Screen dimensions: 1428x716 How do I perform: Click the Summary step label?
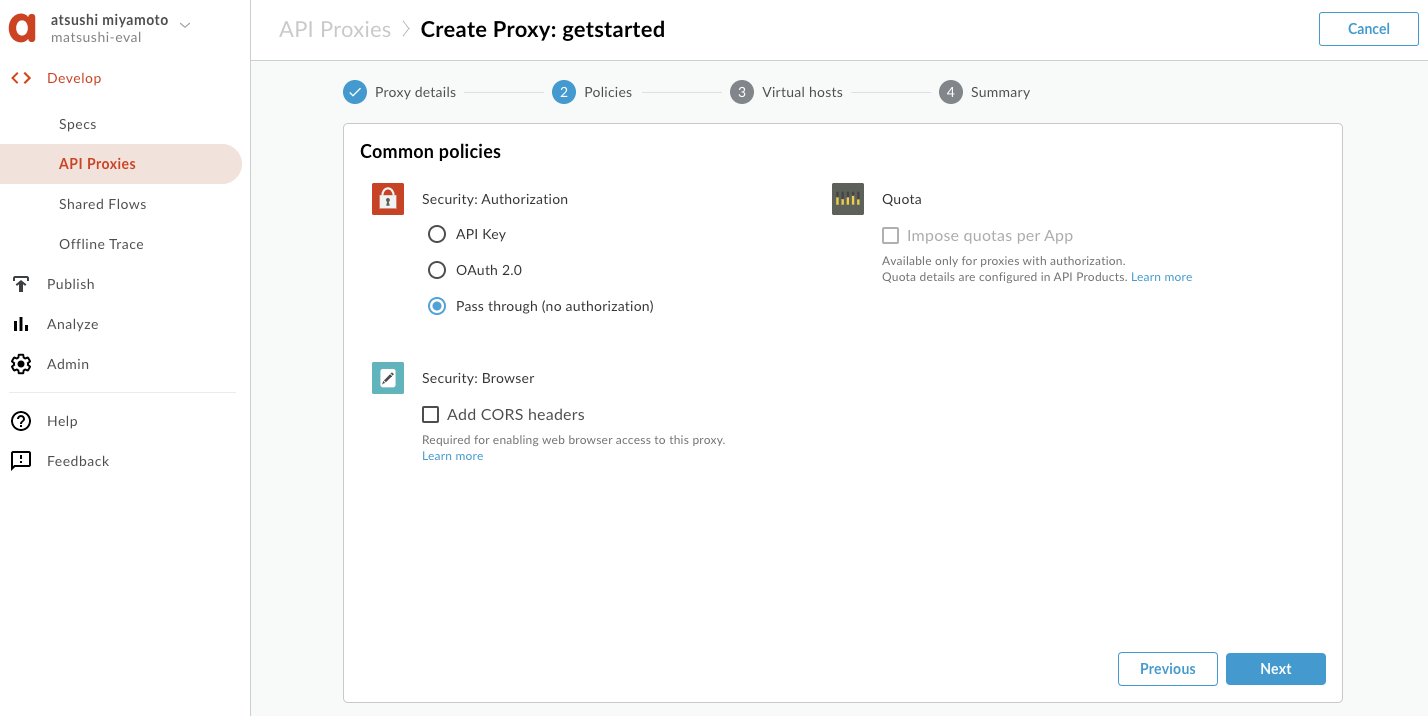click(x=1000, y=92)
